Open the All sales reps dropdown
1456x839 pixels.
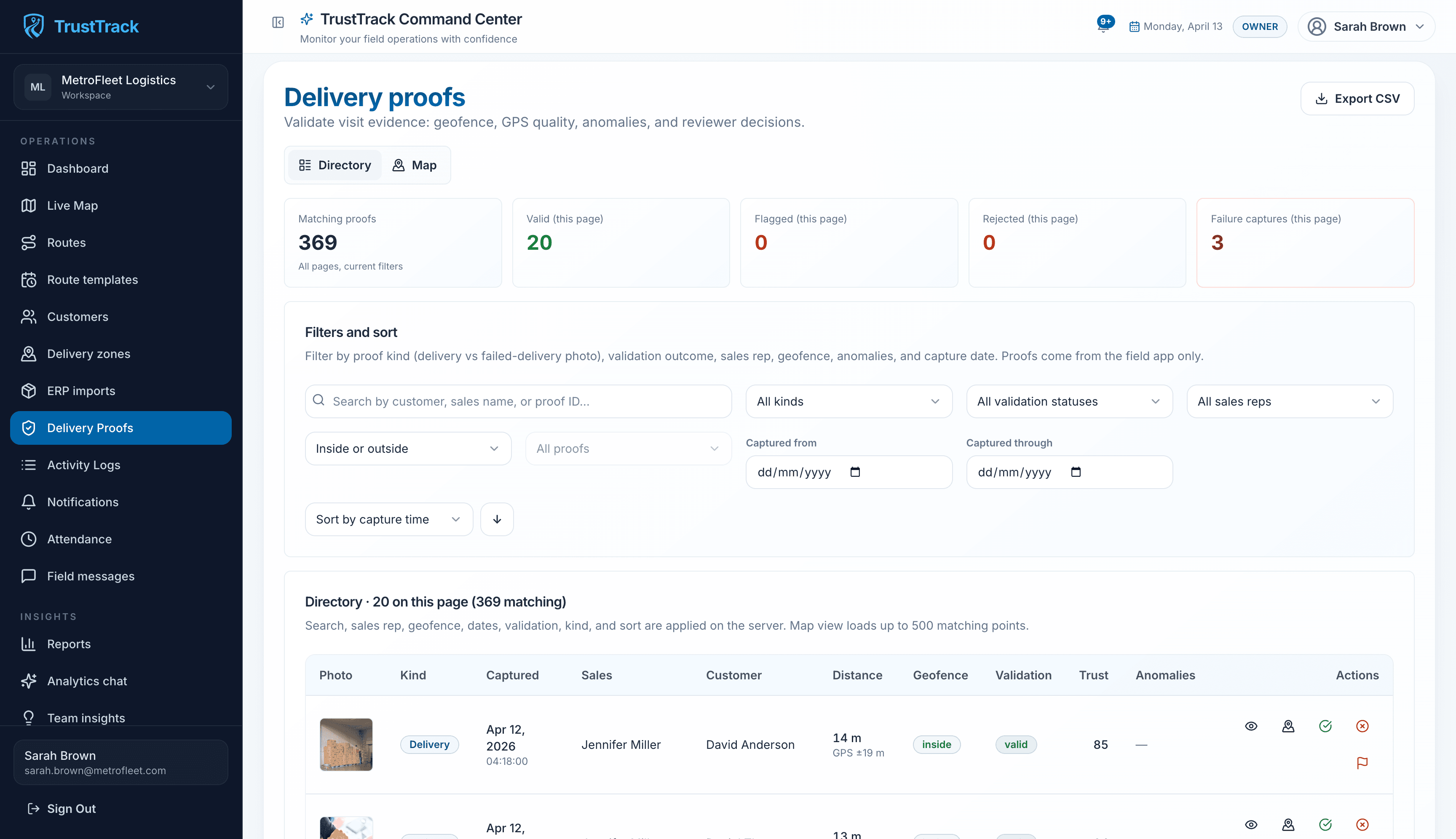click(1290, 402)
